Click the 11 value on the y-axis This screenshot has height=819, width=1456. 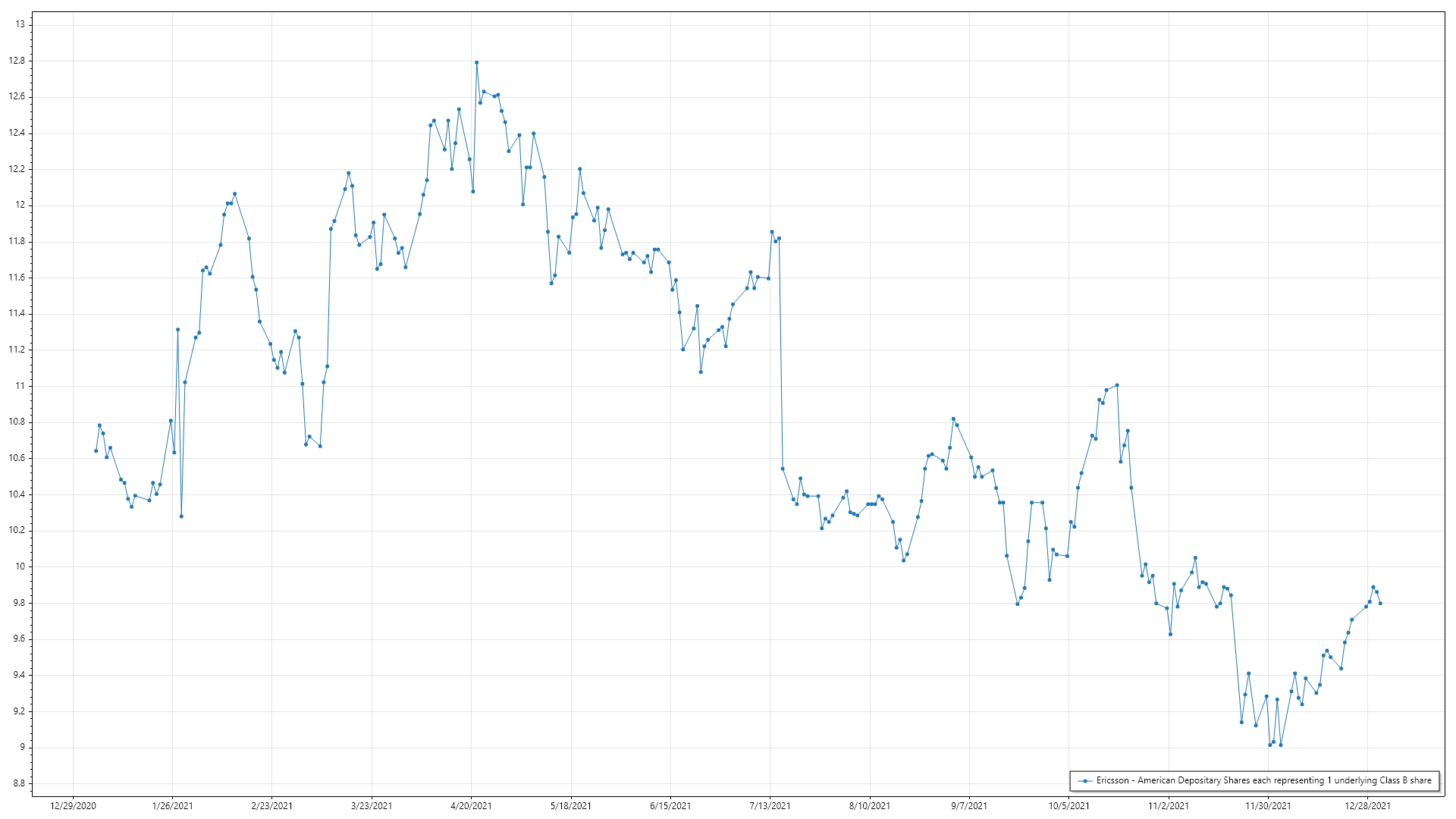coord(20,386)
